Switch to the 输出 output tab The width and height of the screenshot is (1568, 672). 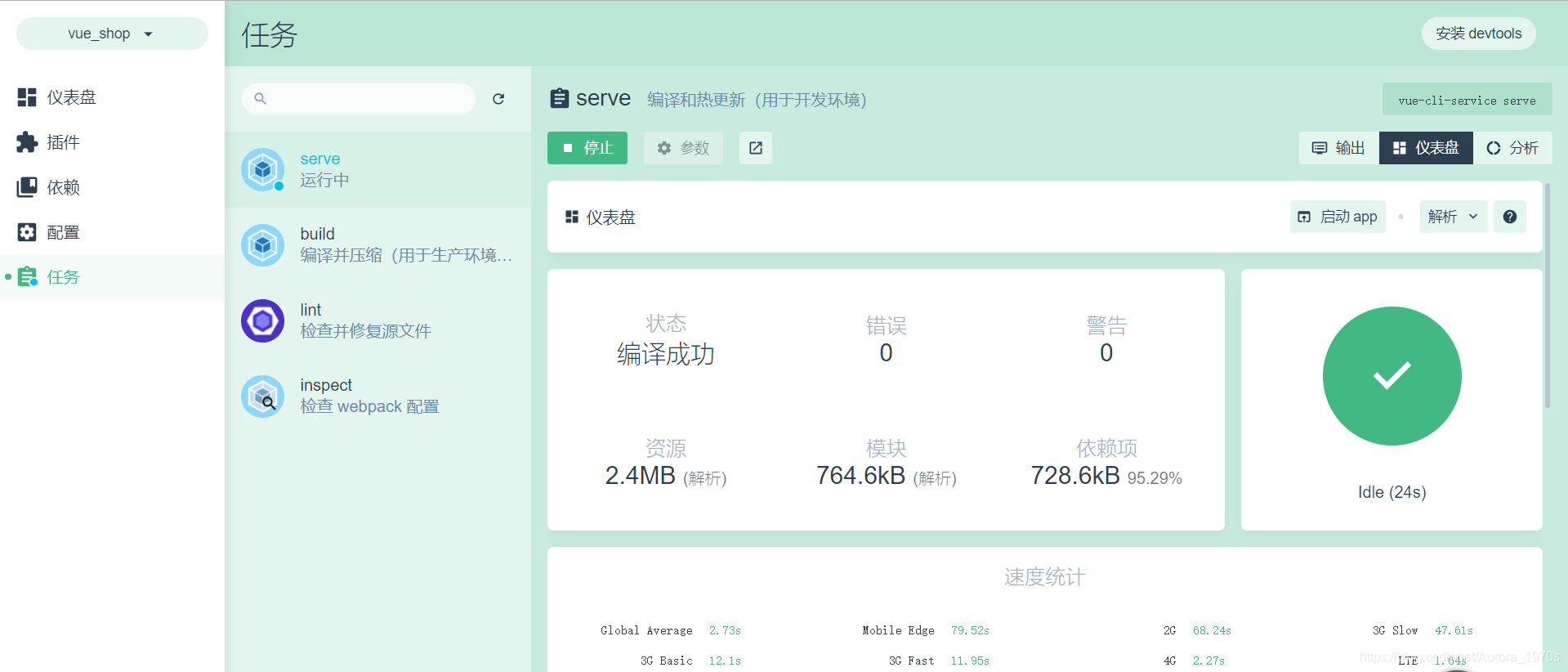point(1338,148)
